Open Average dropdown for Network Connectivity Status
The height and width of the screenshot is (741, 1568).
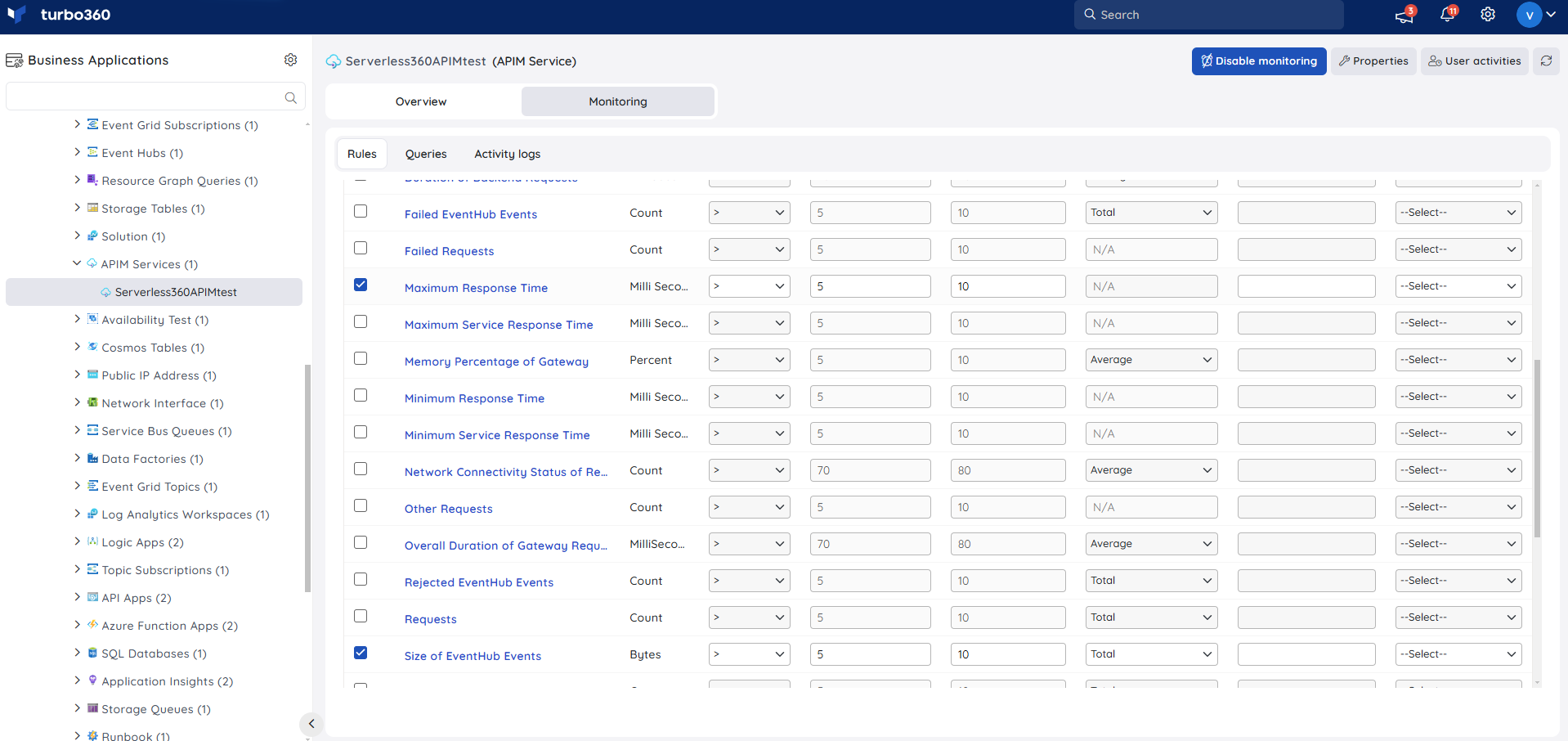[x=1151, y=470]
